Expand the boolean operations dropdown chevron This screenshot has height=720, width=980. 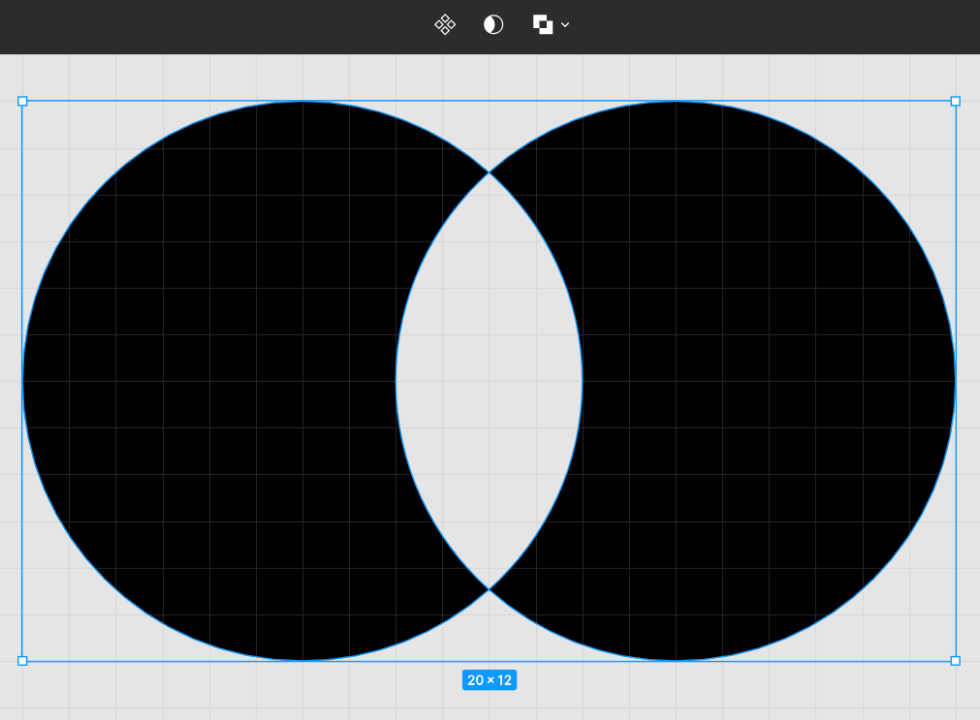[x=564, y=24]
